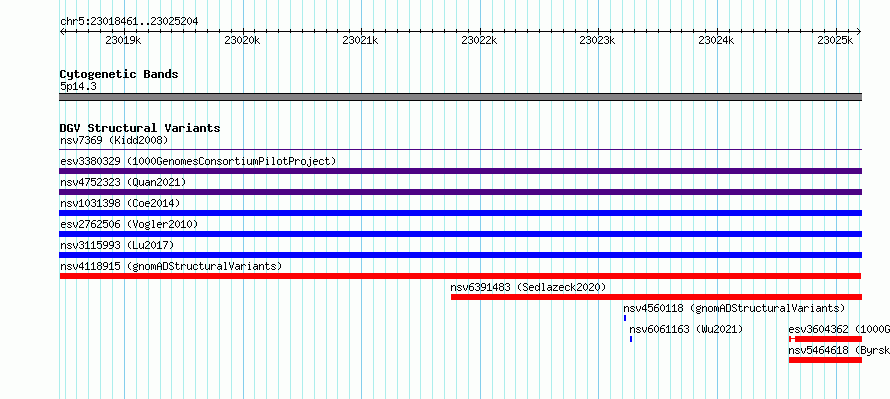This screenshot has height=399, width=890.
Task: Click the 23025k ruler tick label
Action: (x=835, y=40)
